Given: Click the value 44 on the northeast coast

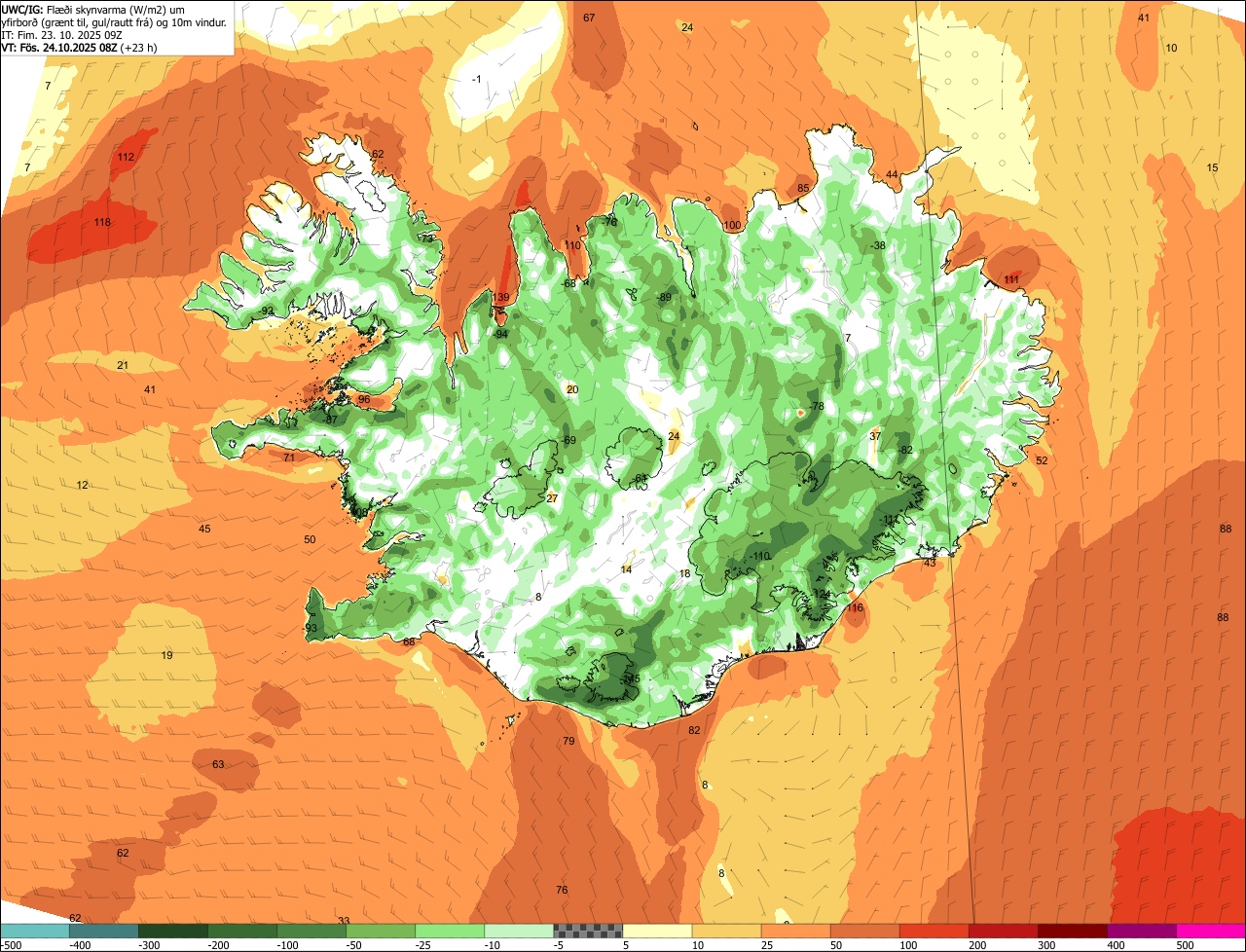Looking at the screenshot, I should [x=892, y=175].
